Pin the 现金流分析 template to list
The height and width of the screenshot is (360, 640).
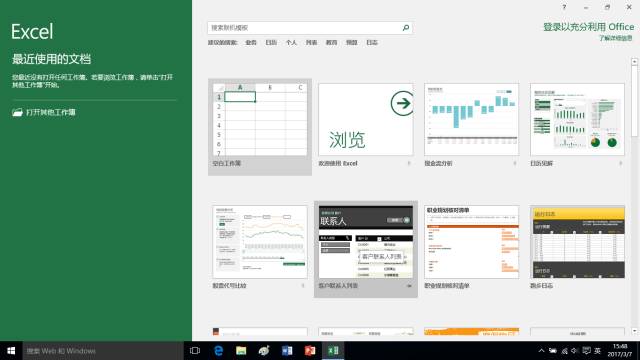514,163
